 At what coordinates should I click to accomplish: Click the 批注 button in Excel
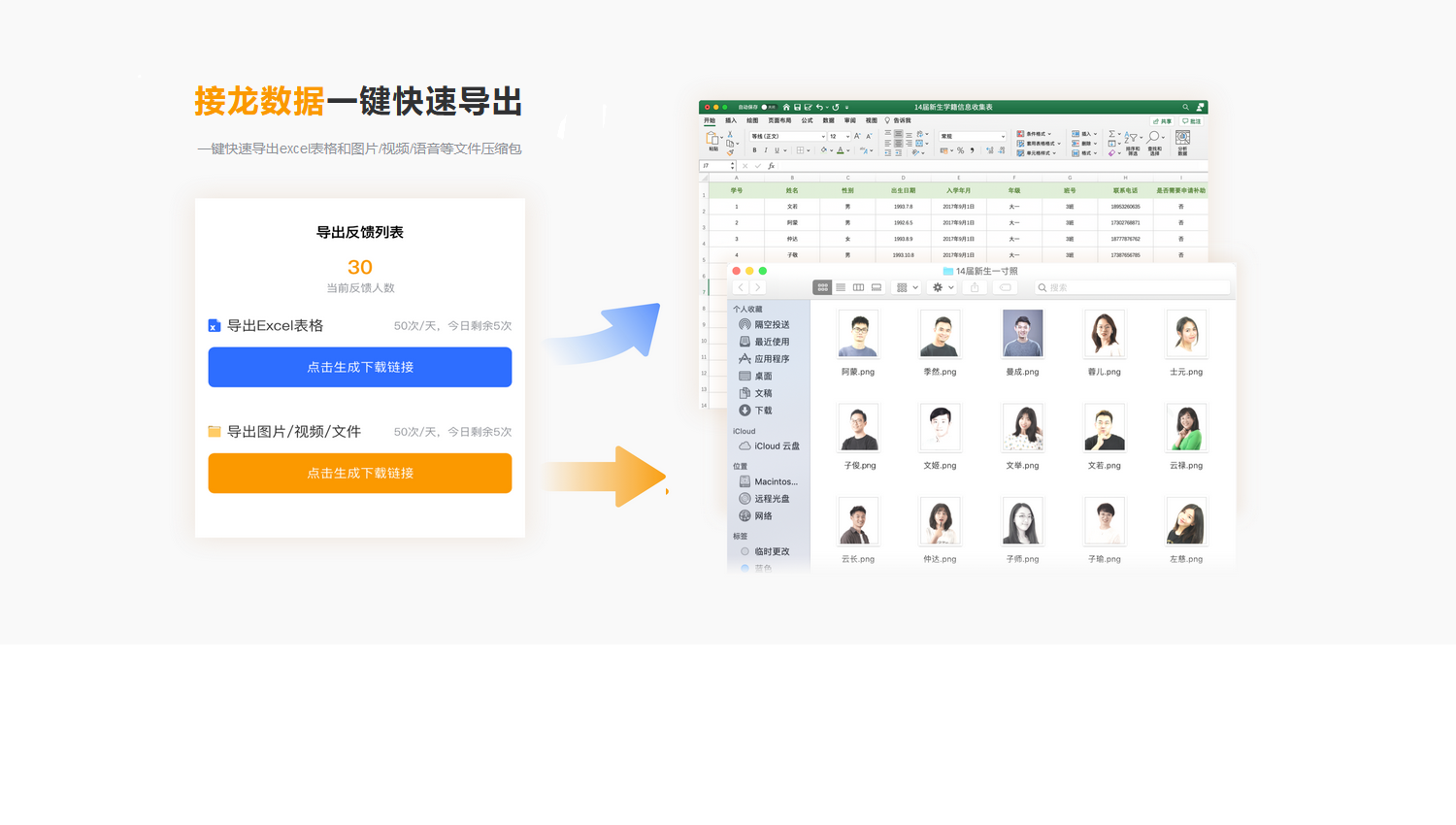[1192, 121]
